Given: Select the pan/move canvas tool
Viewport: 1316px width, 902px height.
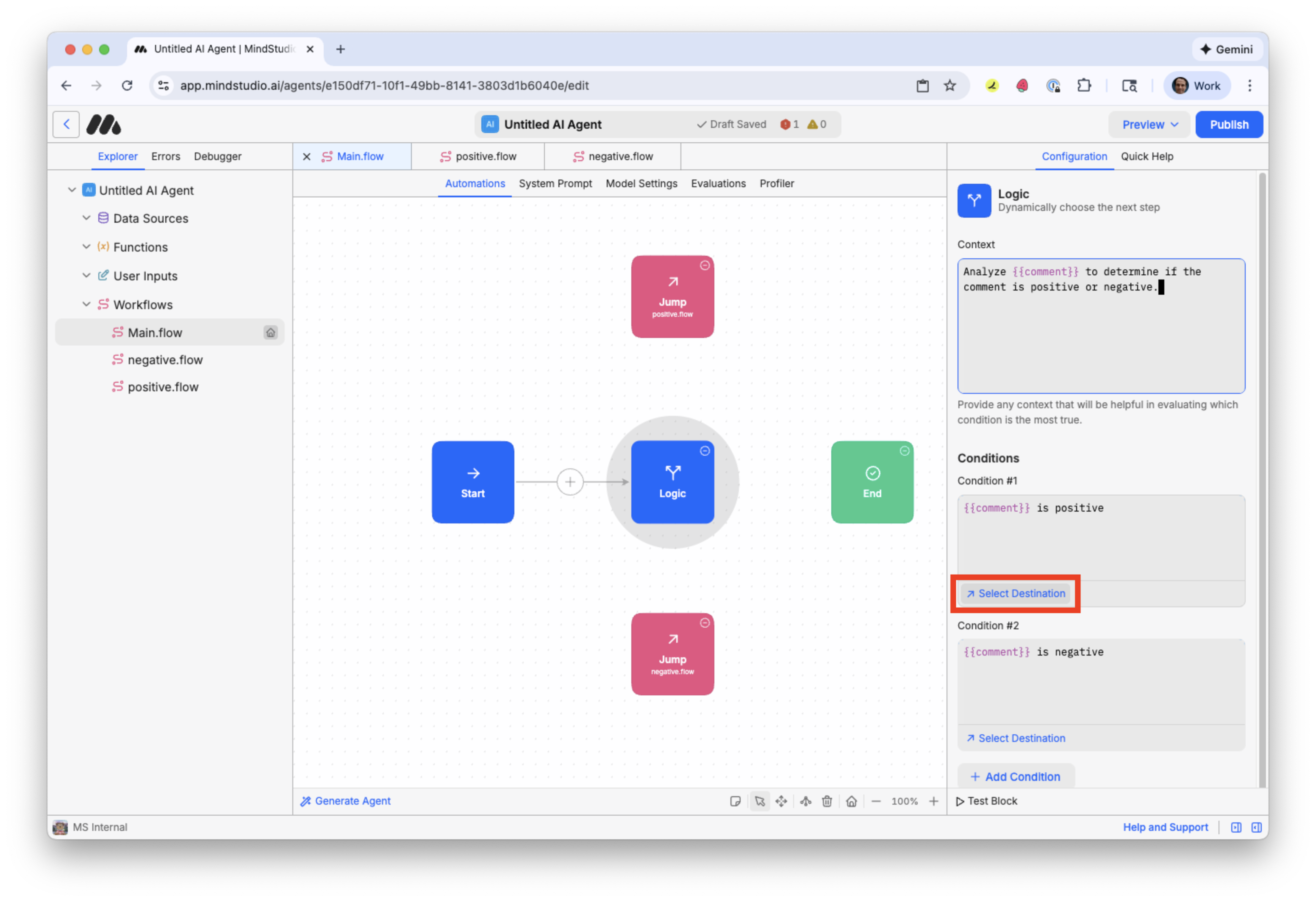Looking at the screenshot, I should pyautogui.click(x=781, y=801).
